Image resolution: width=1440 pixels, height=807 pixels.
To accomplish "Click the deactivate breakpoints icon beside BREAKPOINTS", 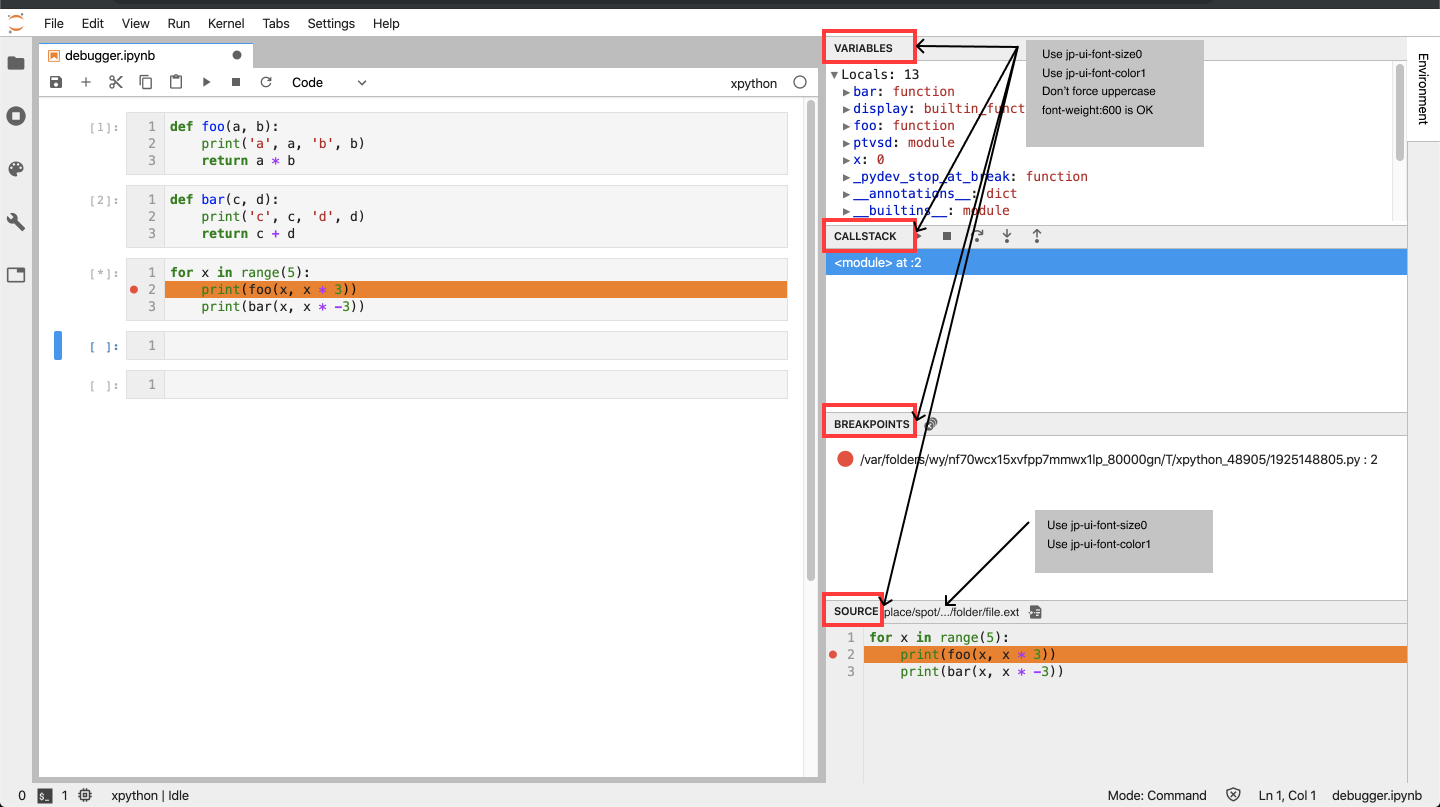I will tap(928, 422).
